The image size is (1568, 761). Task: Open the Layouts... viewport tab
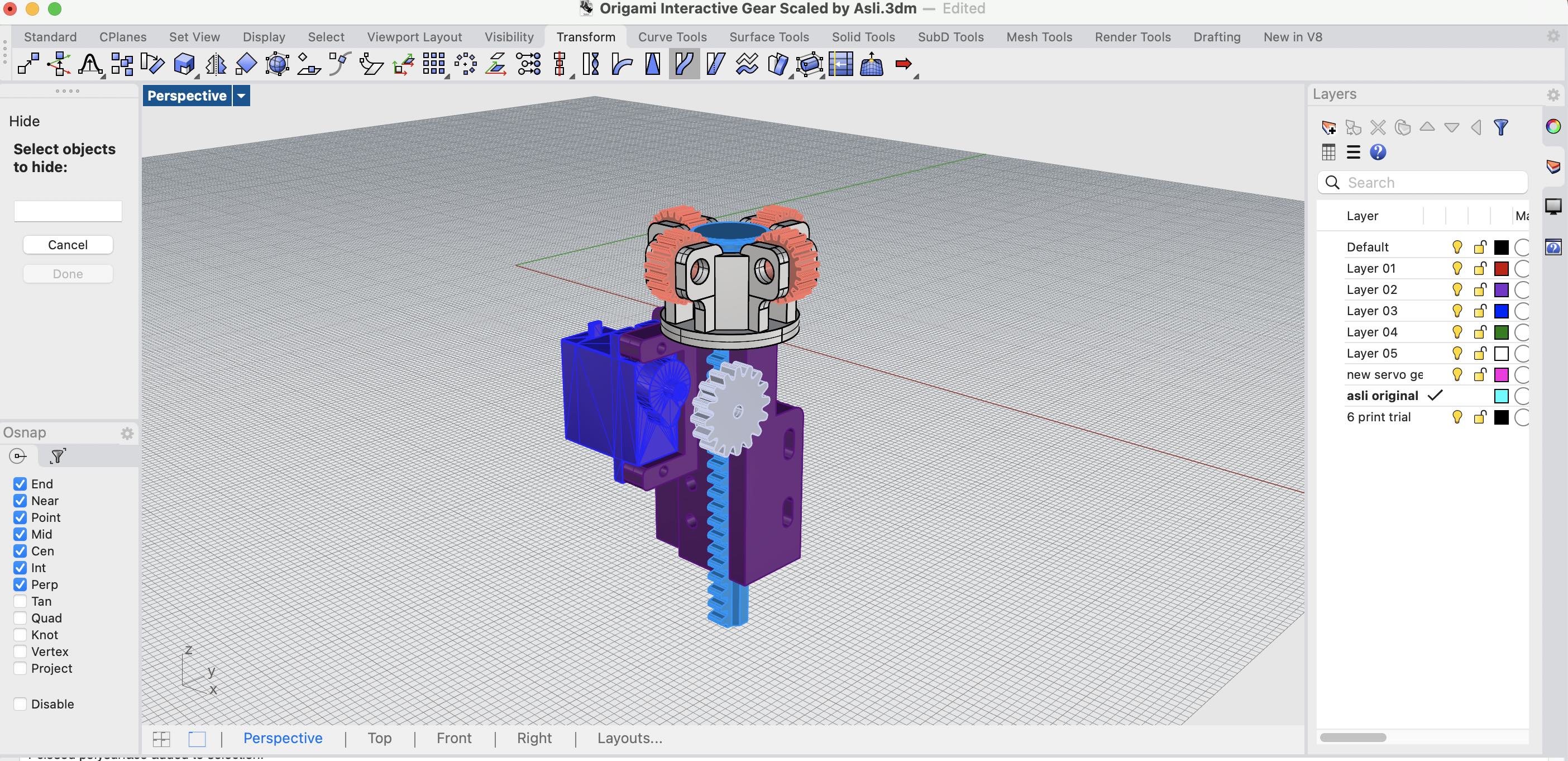click(630, 739)
